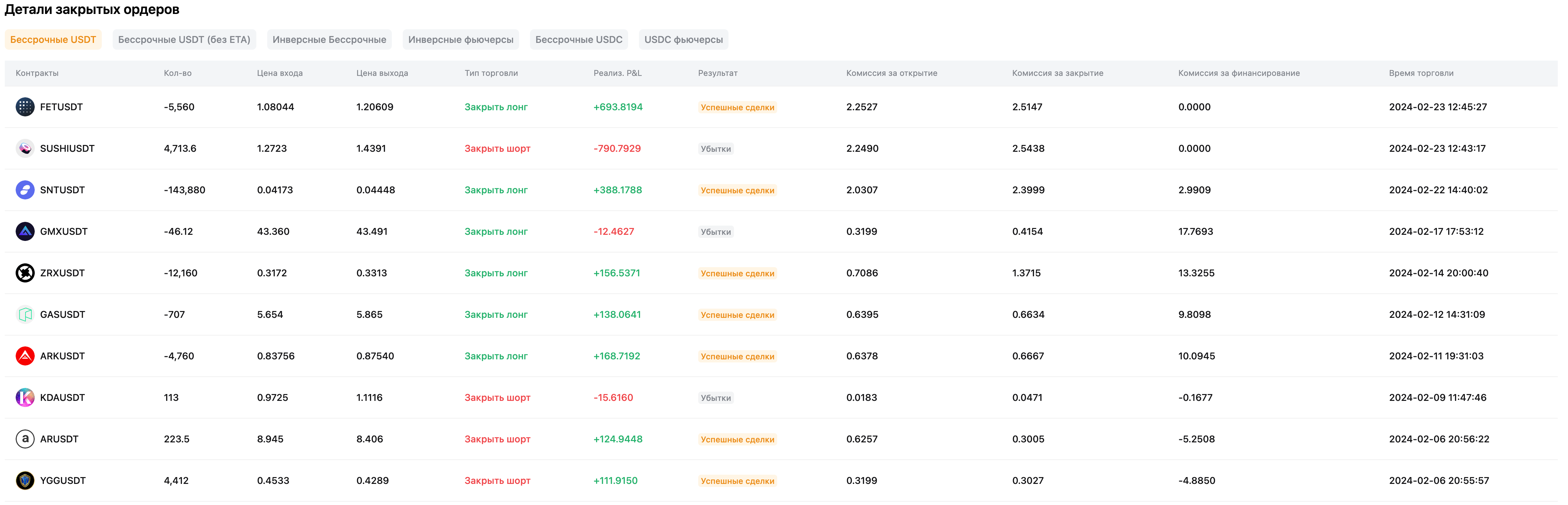Click the SUSHIUSDT coin icon

tap(25, 148)
